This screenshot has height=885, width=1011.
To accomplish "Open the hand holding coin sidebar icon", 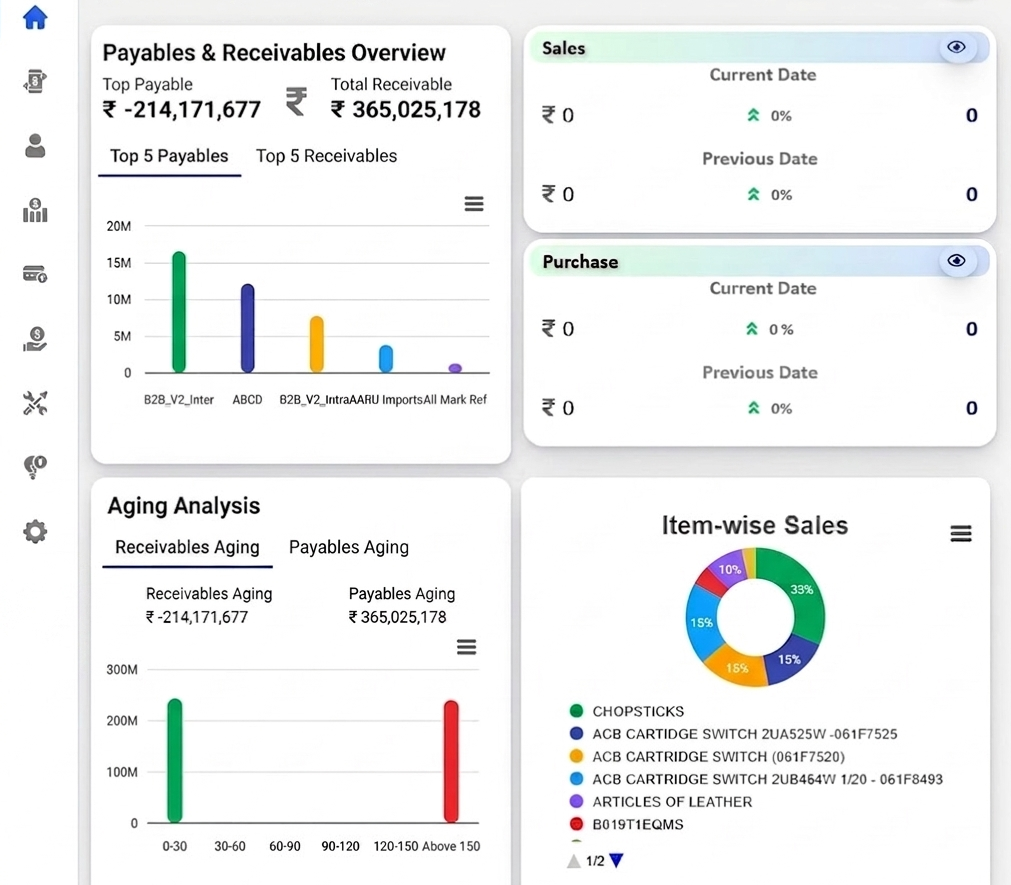I will click(35, 339).
